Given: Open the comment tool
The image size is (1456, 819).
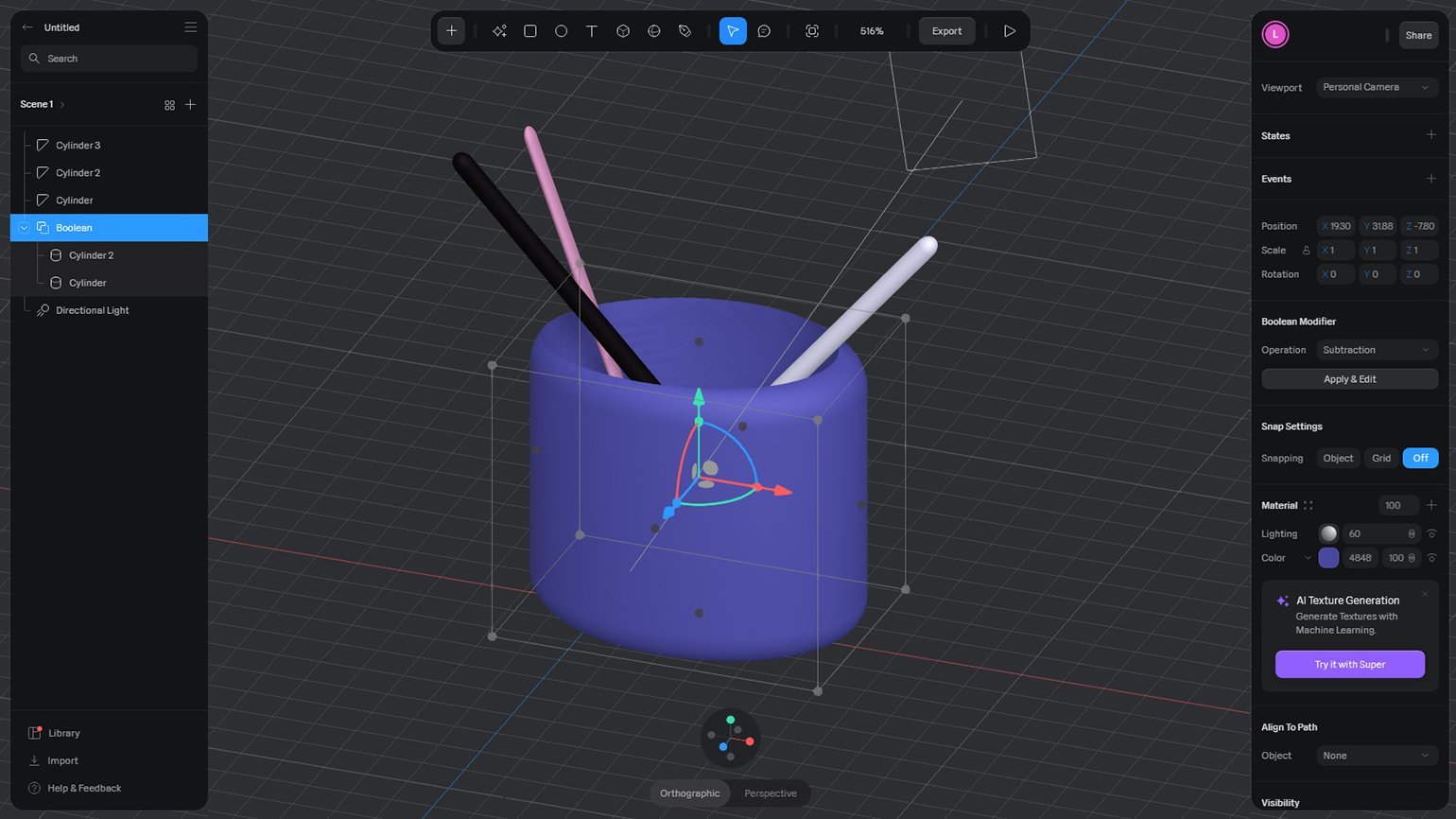Looking at the screenshot, I should 764,31.
